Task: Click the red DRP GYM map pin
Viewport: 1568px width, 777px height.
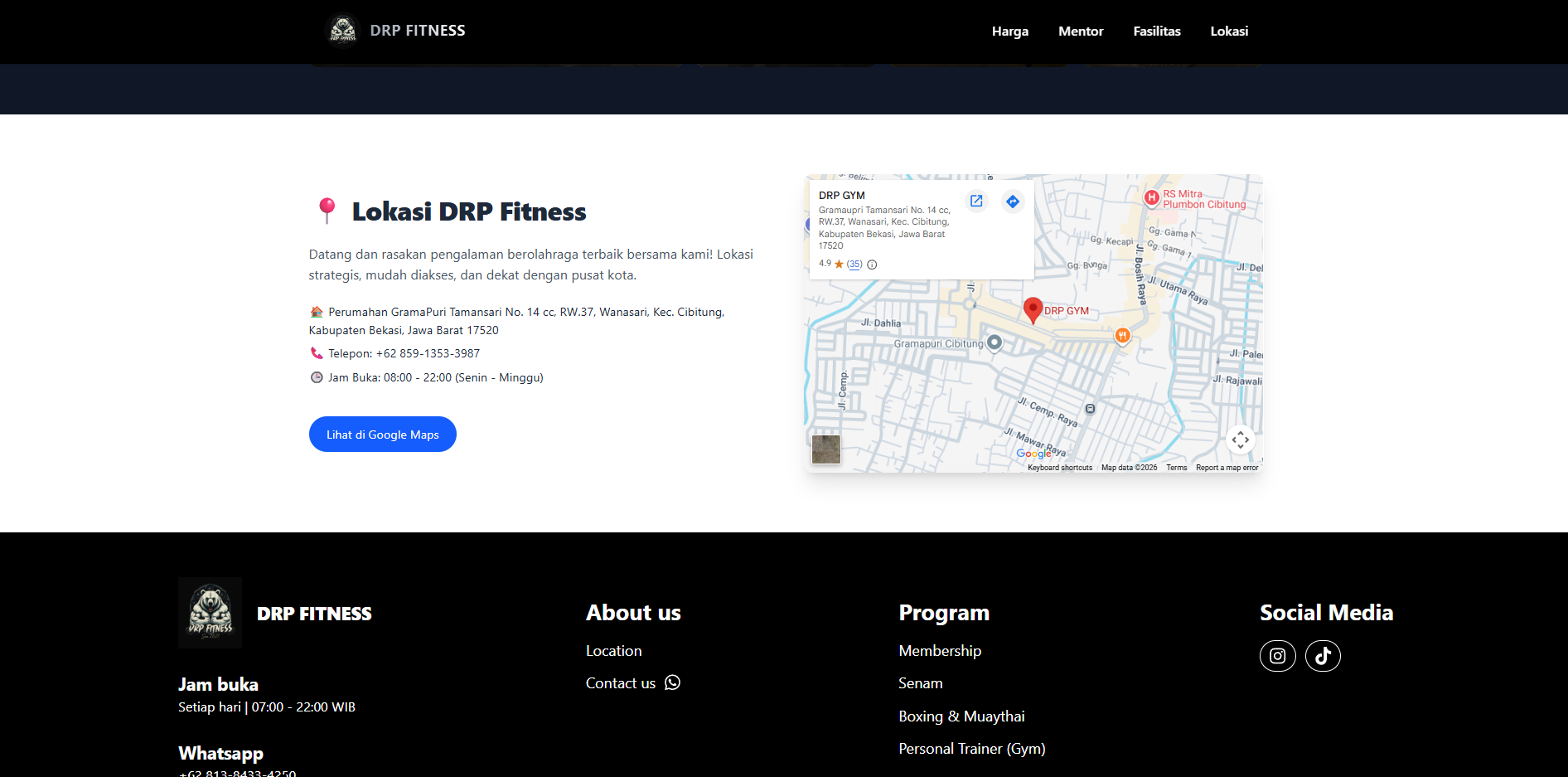Action: (1033, 310)
